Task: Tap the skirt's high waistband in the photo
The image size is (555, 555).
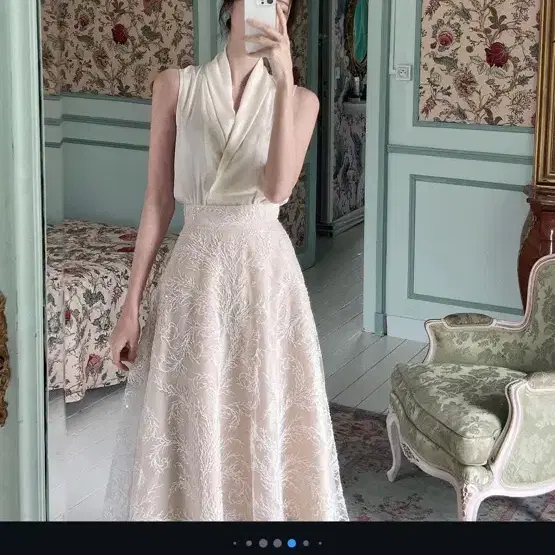Action: (232, 214)
